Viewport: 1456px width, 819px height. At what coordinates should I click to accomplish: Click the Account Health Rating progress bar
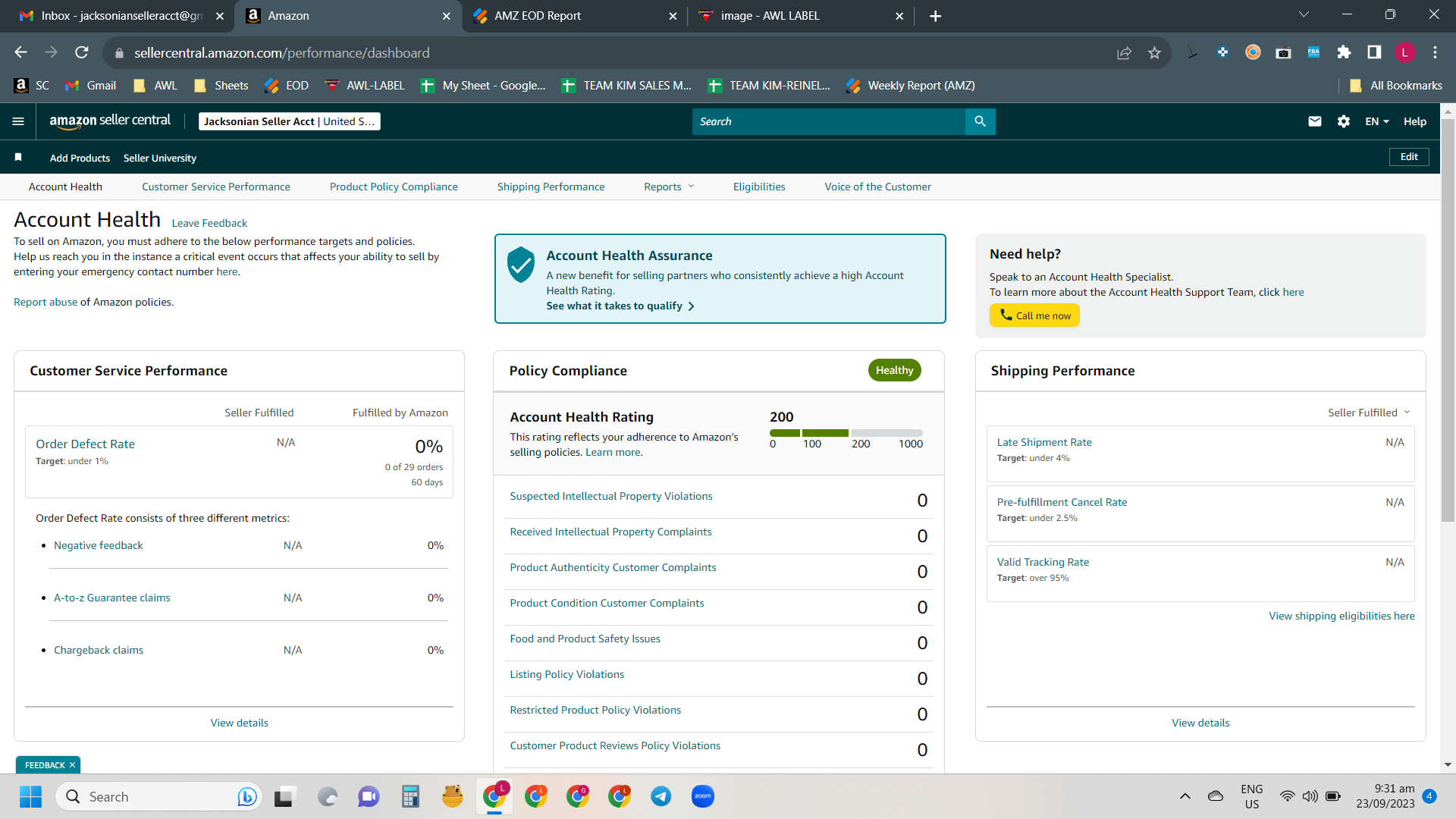[846, 433]
